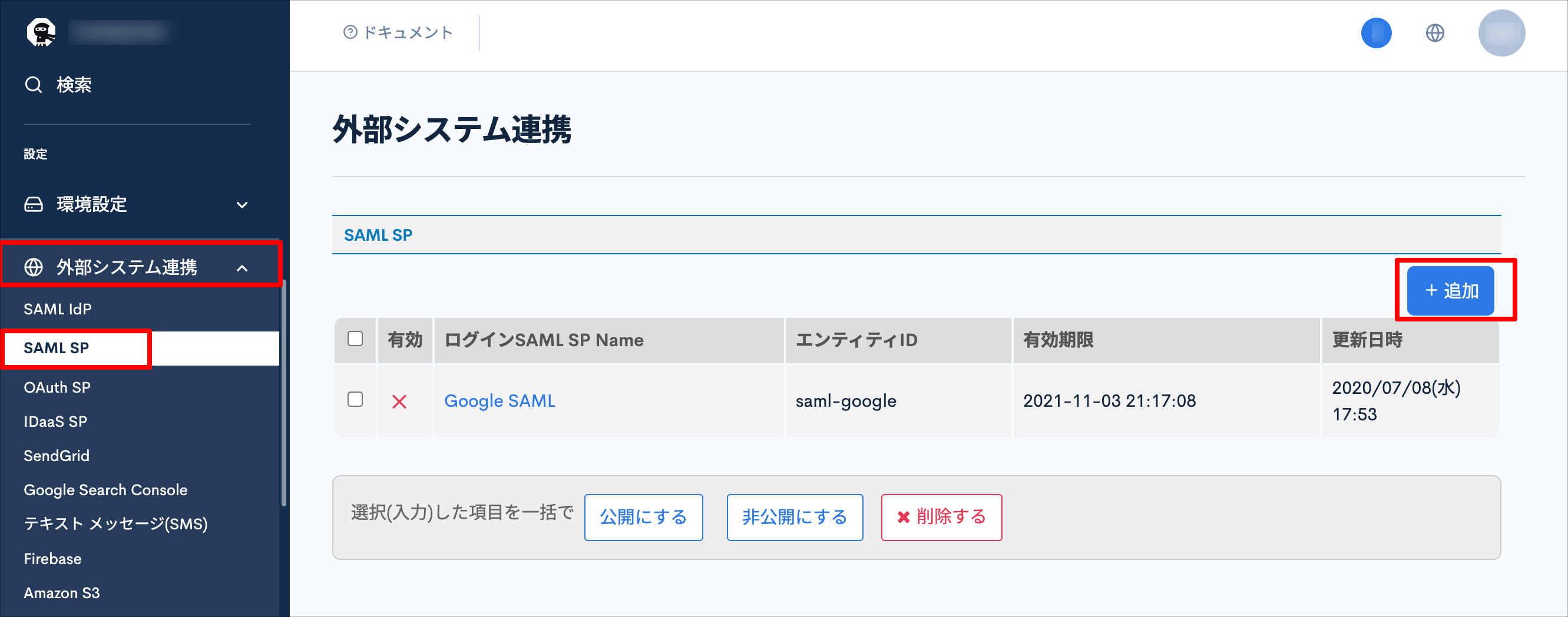Open OAuth SP sidebar item

coord(57,387)
